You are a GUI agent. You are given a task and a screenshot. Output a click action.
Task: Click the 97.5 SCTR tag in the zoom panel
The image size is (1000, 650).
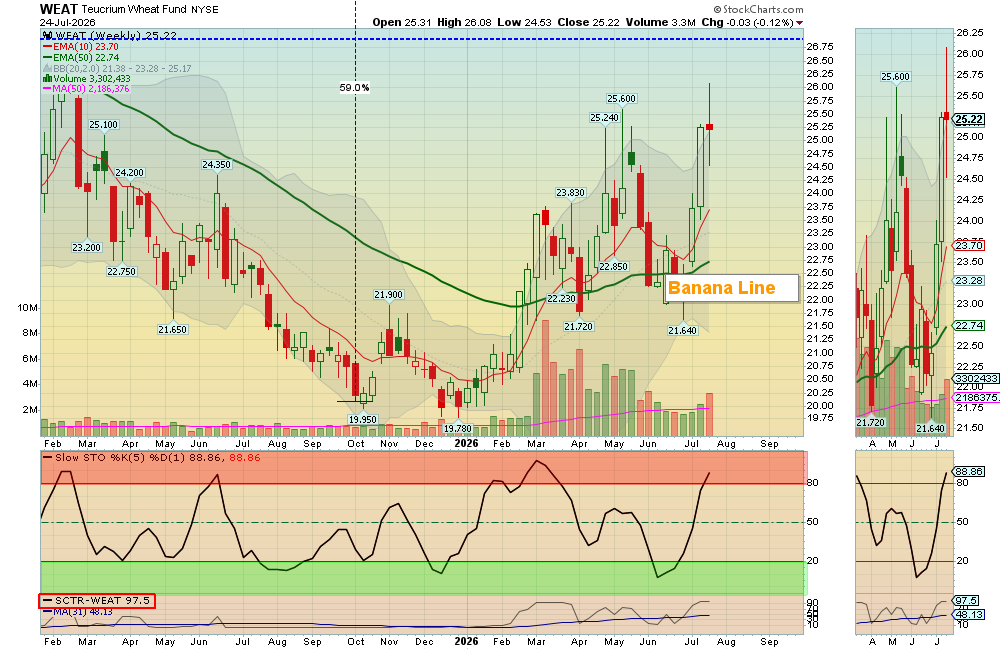[x=966, y=600]
